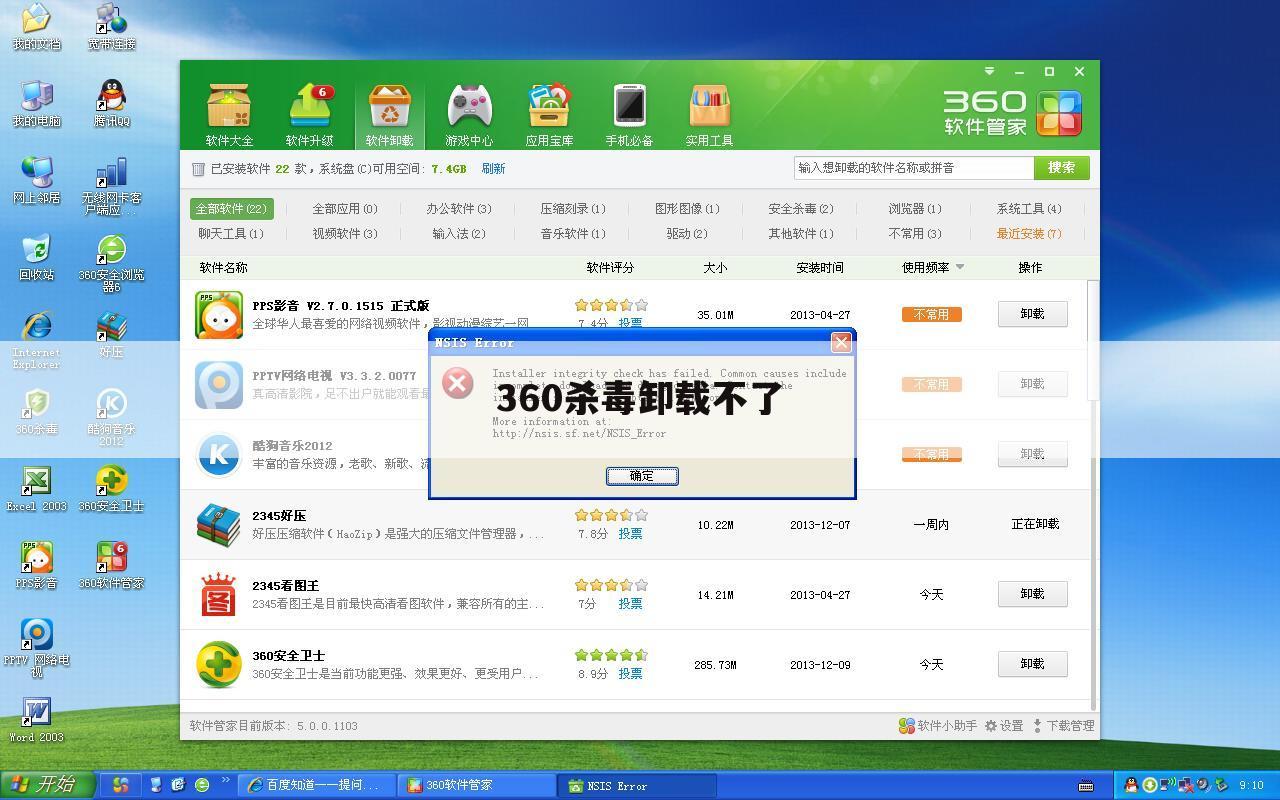Click the 360安全卫士 icon in software list
The height and width of the screenshot is (800, 1280).
click(x=219, y=665)
